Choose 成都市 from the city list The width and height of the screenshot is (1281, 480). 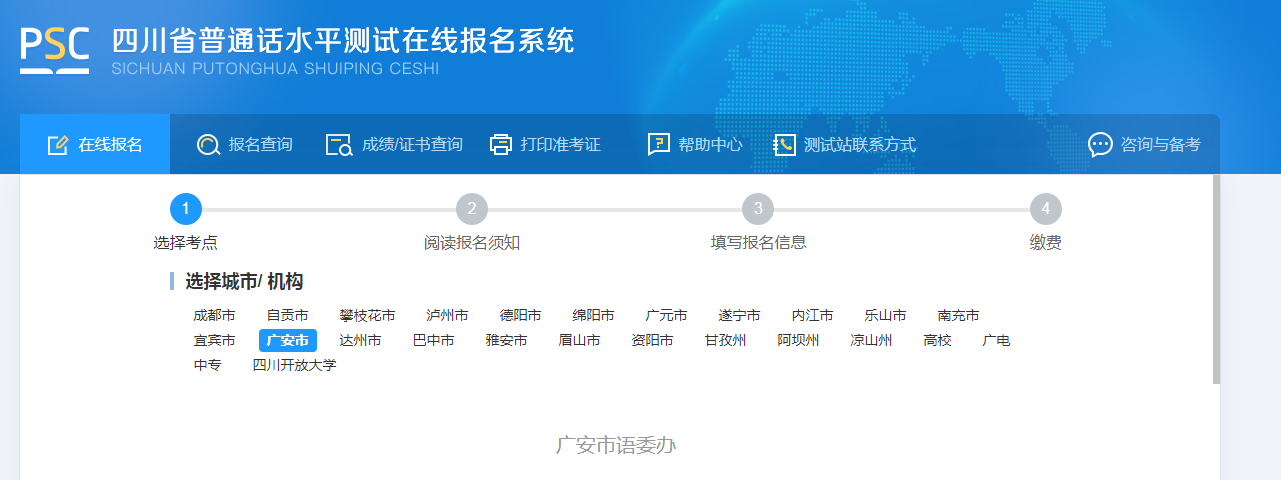click(214, 316)
